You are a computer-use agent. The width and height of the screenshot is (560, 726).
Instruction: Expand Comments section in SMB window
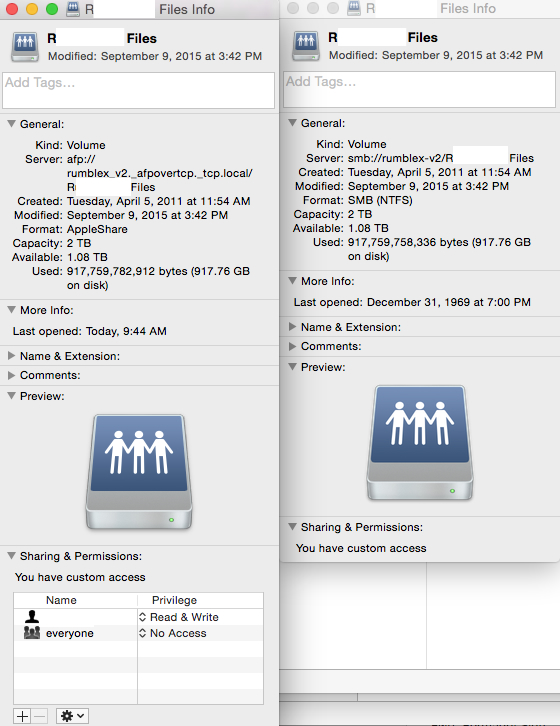292,346
